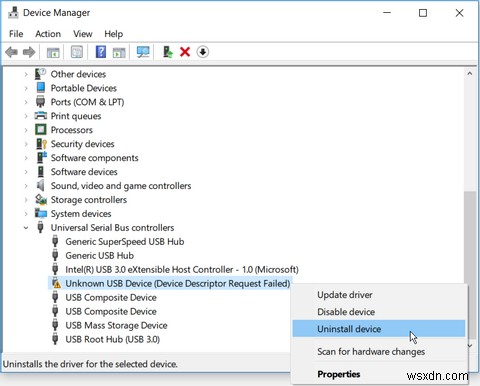The height and width of the screenshot is (386, 480).
Task: Expand the System devices node
Action: point(26,214)
